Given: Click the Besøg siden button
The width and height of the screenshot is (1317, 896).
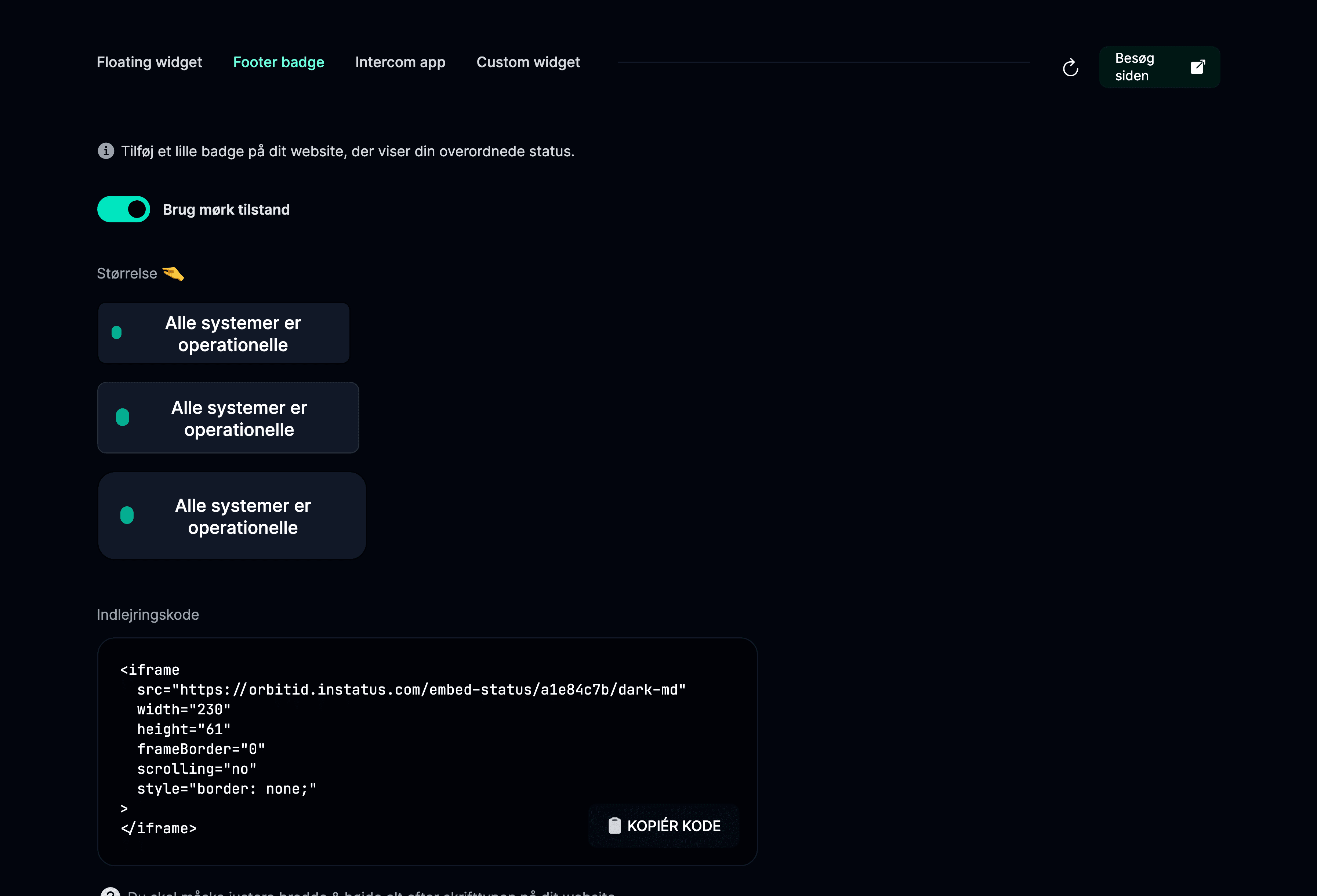Looking at the screenshot, I should pos(1160,67).
